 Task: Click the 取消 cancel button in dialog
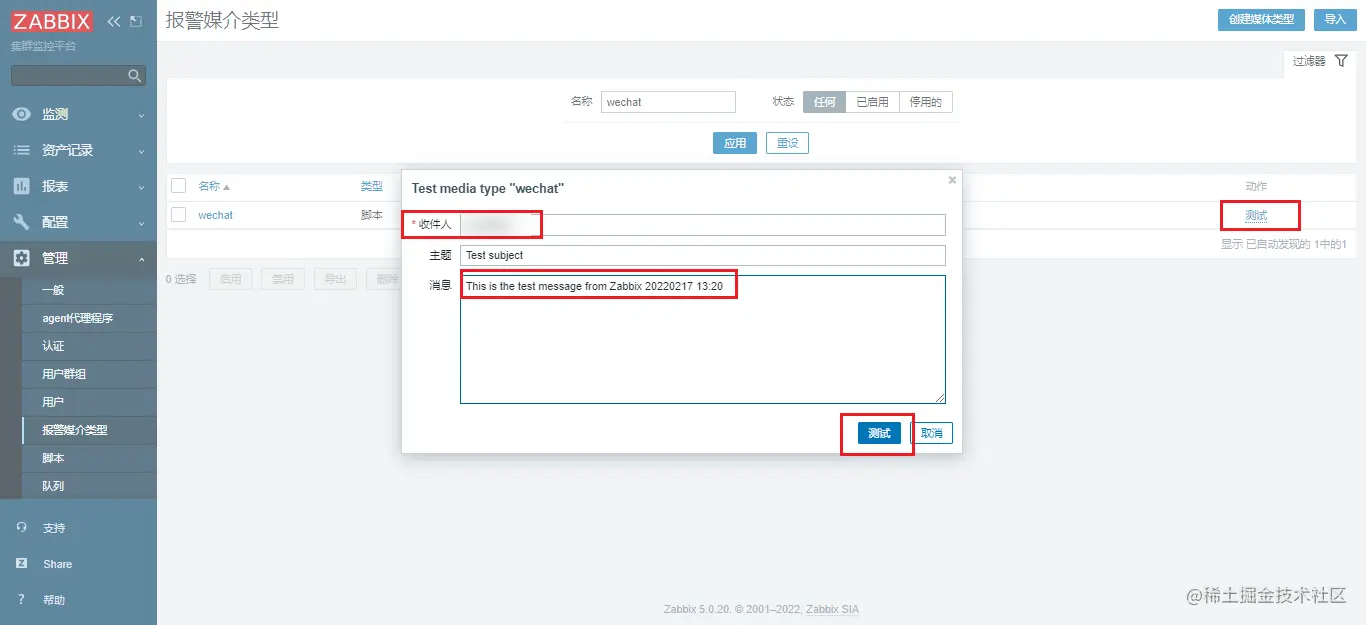tap(931, 433)
